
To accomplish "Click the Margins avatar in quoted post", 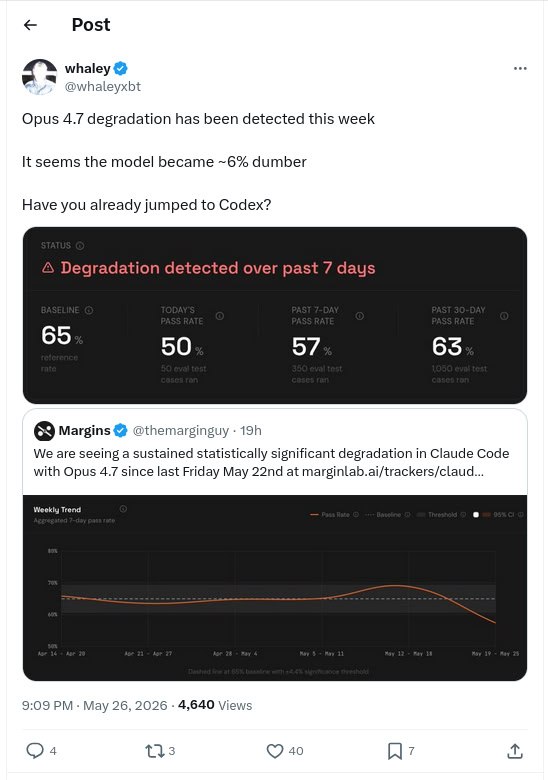I will click(44, 431).
